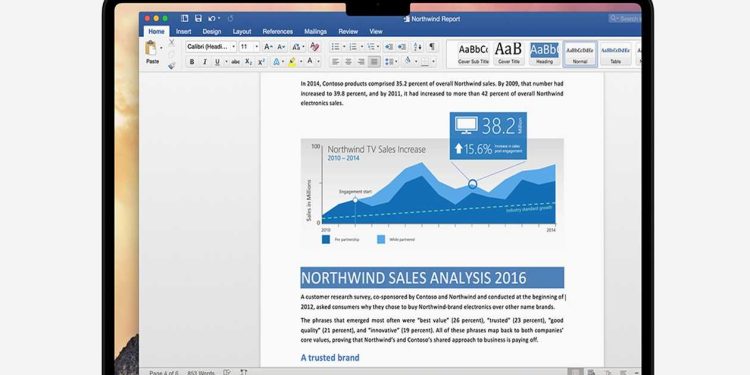Sort the selected text with A-Z icon
Image resolution: width=750 pixels, height=375 pixels.
pyautogui.click(x=418, y=47)
